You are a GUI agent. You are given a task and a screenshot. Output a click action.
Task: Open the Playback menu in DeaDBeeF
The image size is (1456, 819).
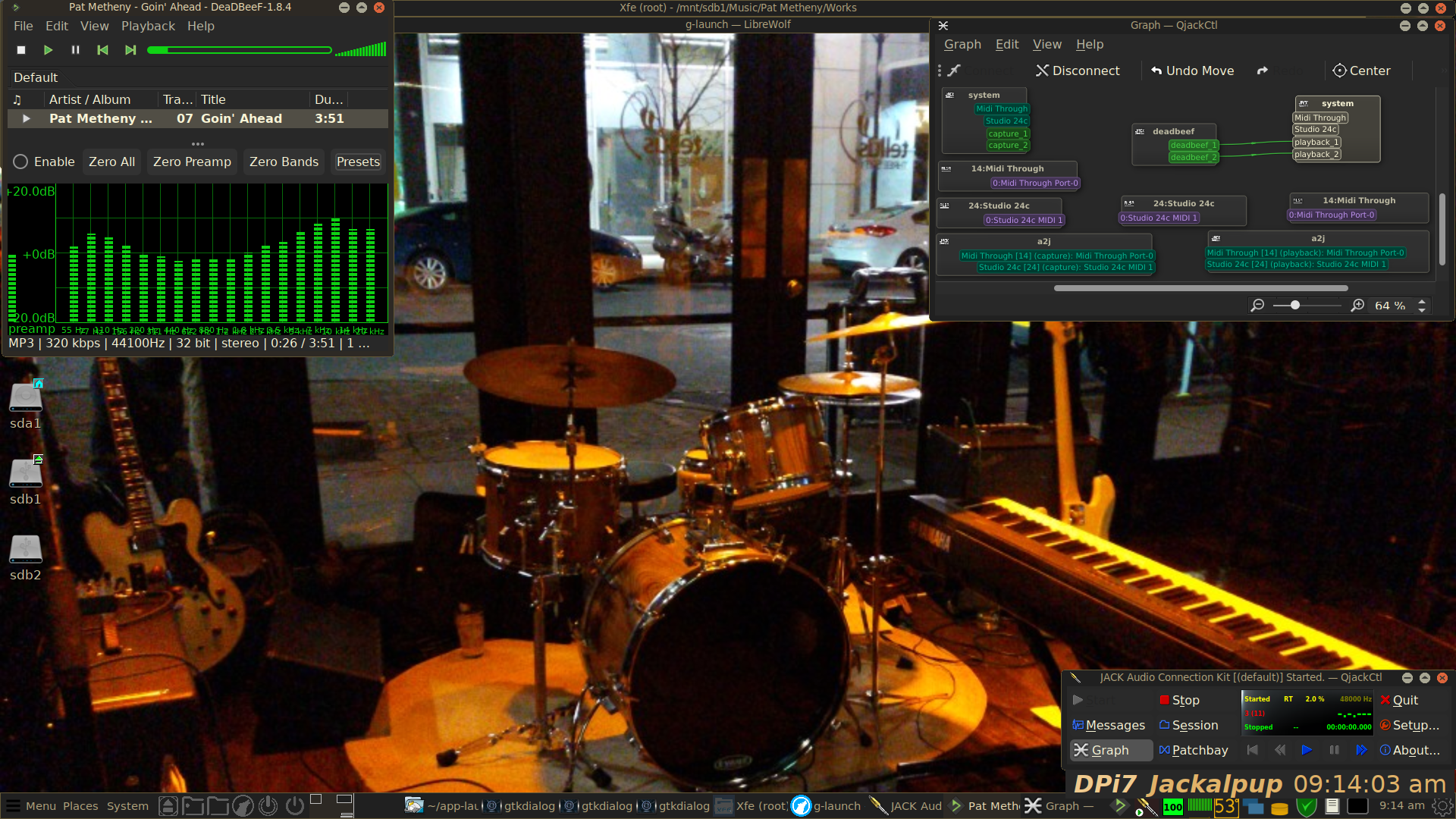148,26
